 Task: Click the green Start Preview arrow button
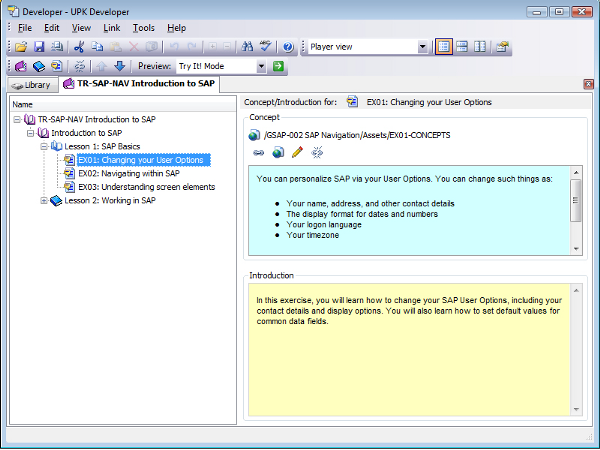pos(278,66)
